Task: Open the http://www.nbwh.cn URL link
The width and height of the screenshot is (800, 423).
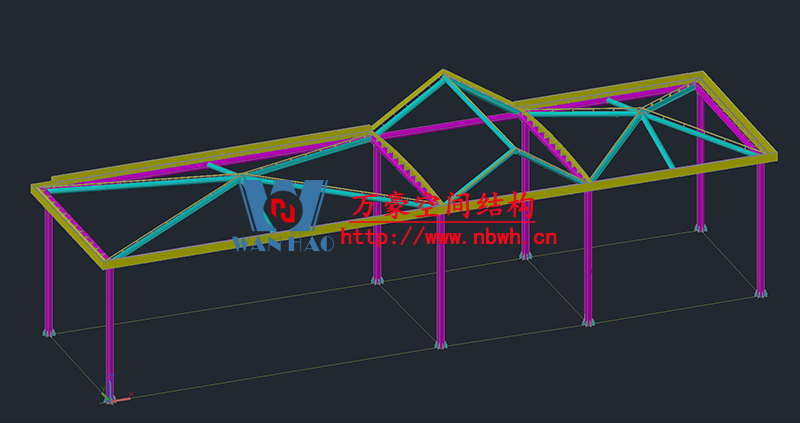Action: click(x=448, y=238)
